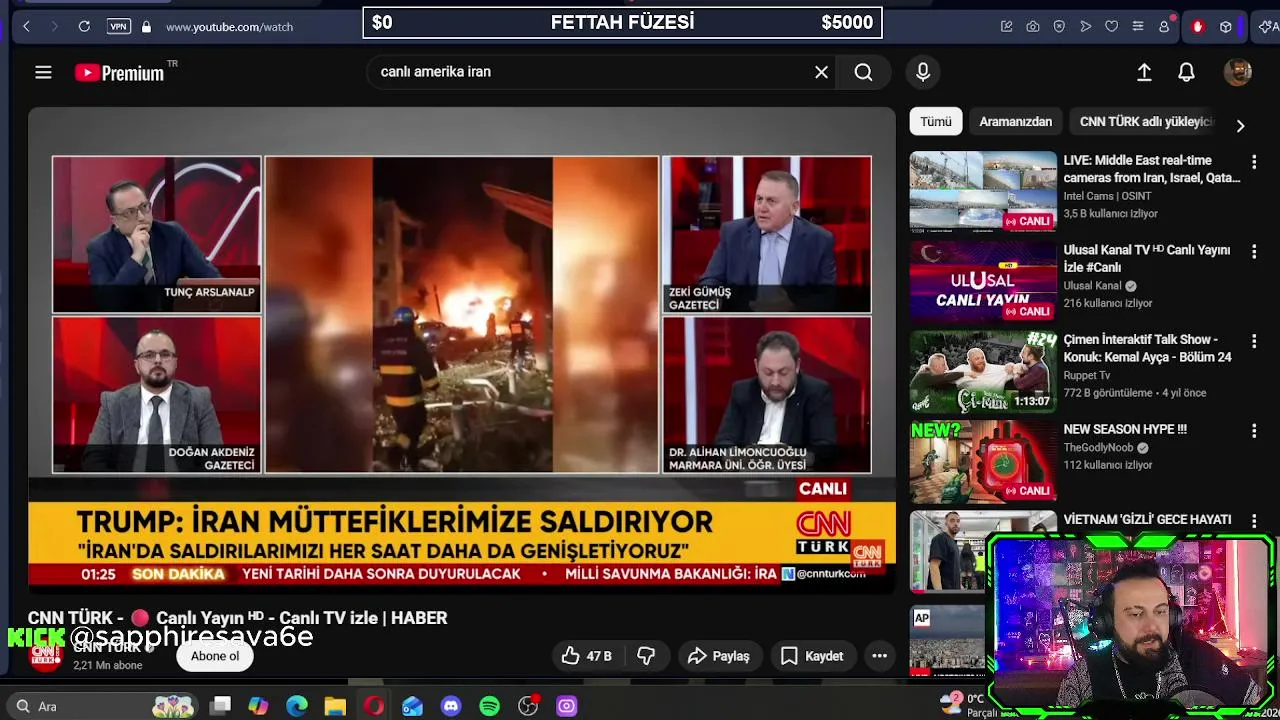Image resolution: width=1280 pixels, height=720 pixels.
Task: Clear the search text with the X
Action: pyautogui.click(x=821, y=72)
